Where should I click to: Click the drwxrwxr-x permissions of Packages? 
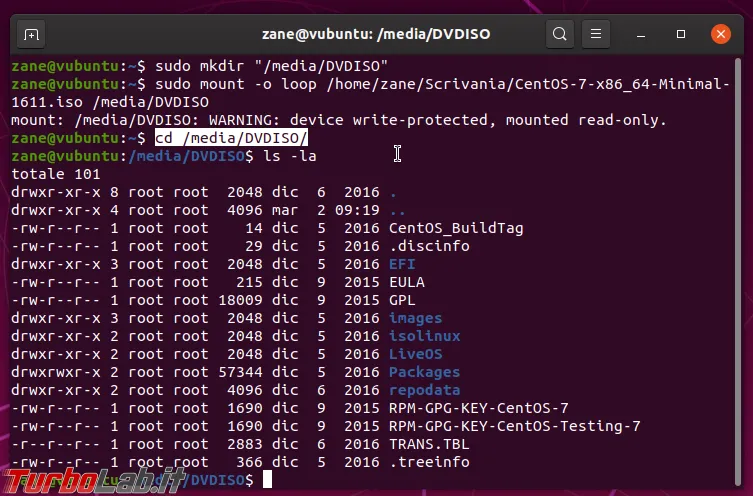(x=56, y=372)
